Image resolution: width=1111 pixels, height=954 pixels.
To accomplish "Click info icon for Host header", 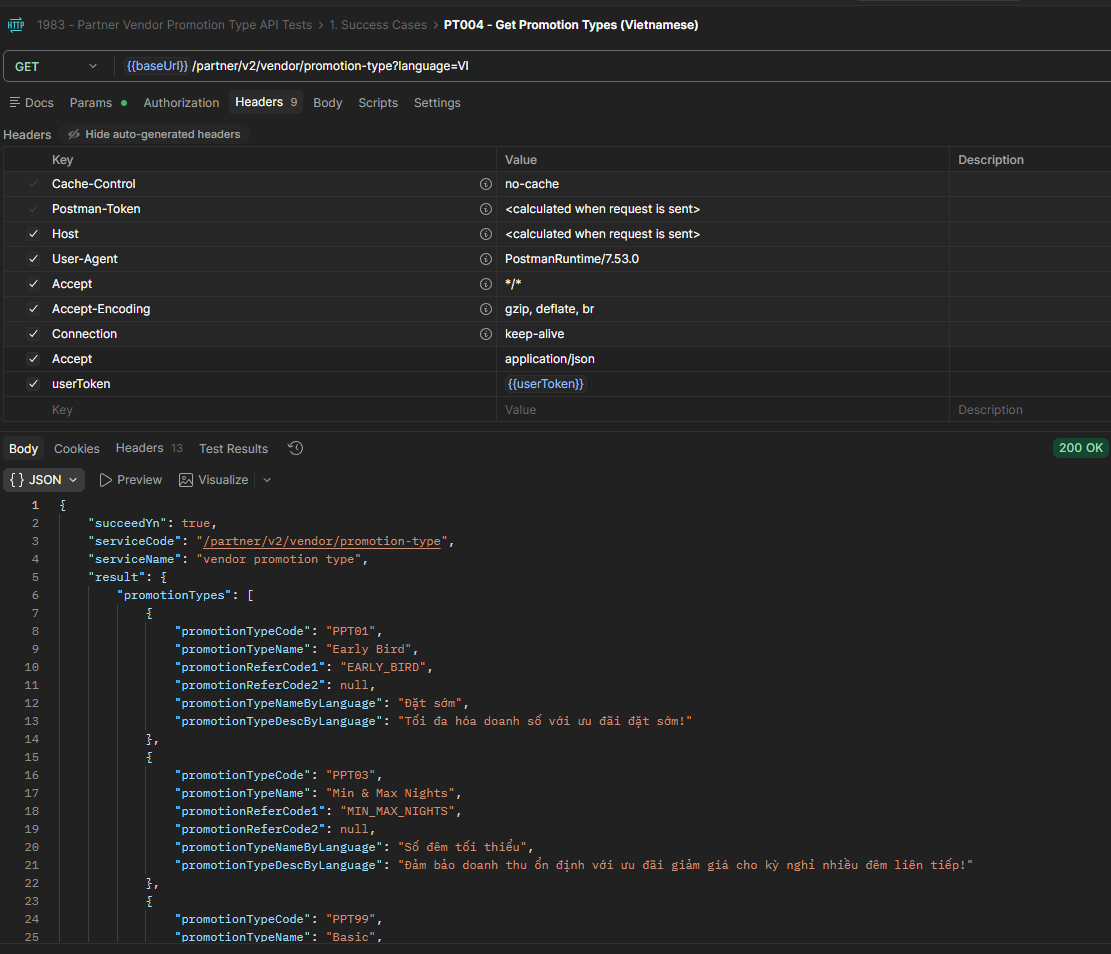I will (x=485, y=234).
